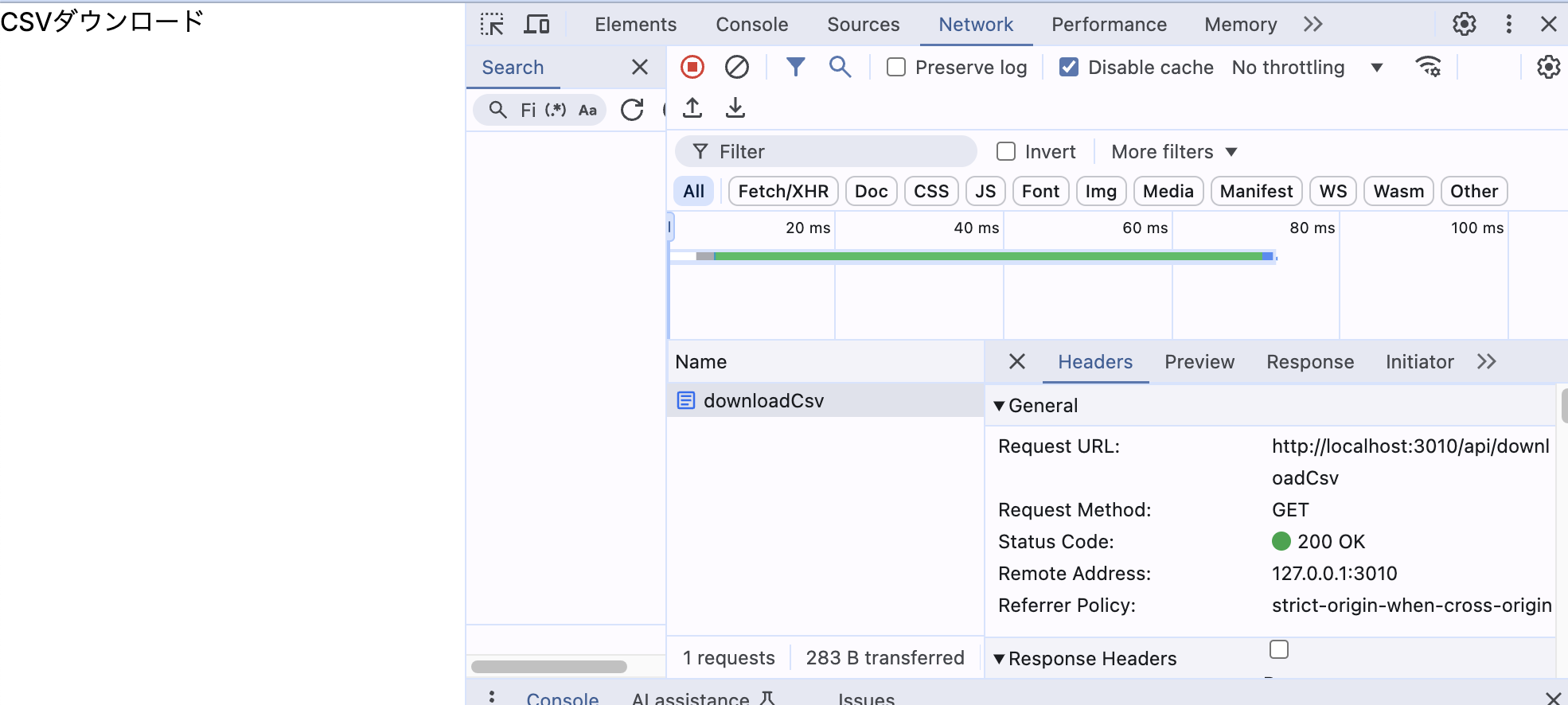This screenshot has width=1568, height=705.
Task: Toggle the Response Headers Raw checkbox
Action: [x=1279, y=649]
